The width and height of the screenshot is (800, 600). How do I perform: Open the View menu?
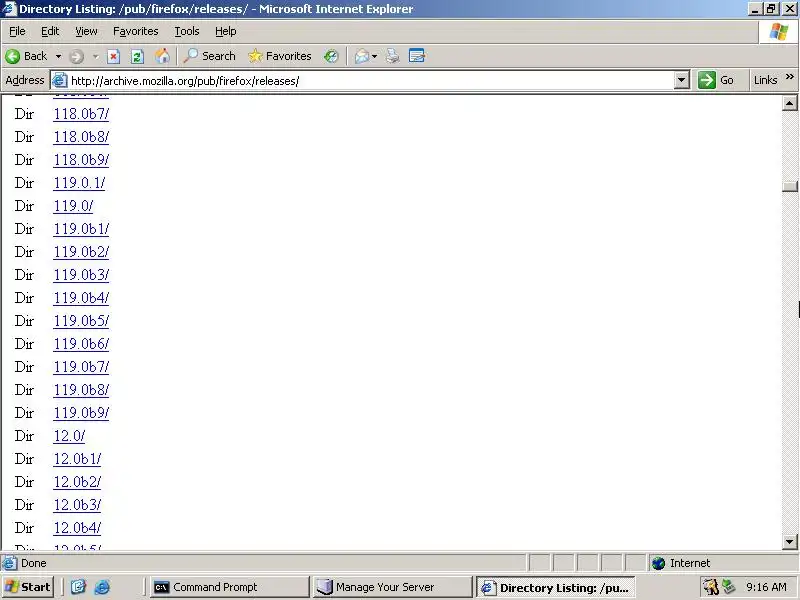click(86, 31)
